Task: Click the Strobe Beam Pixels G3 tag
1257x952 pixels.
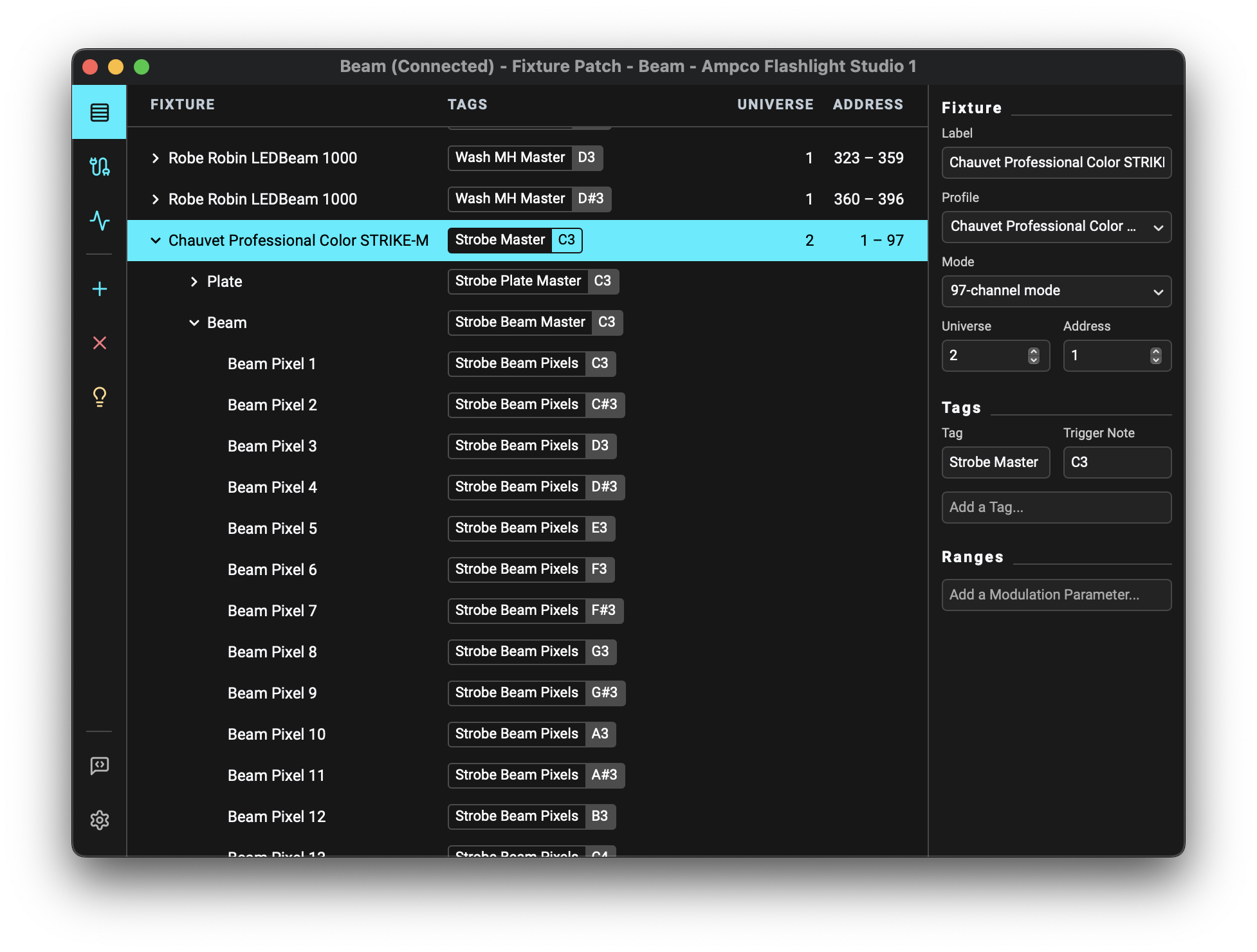Action: click(x=532, y=652)
